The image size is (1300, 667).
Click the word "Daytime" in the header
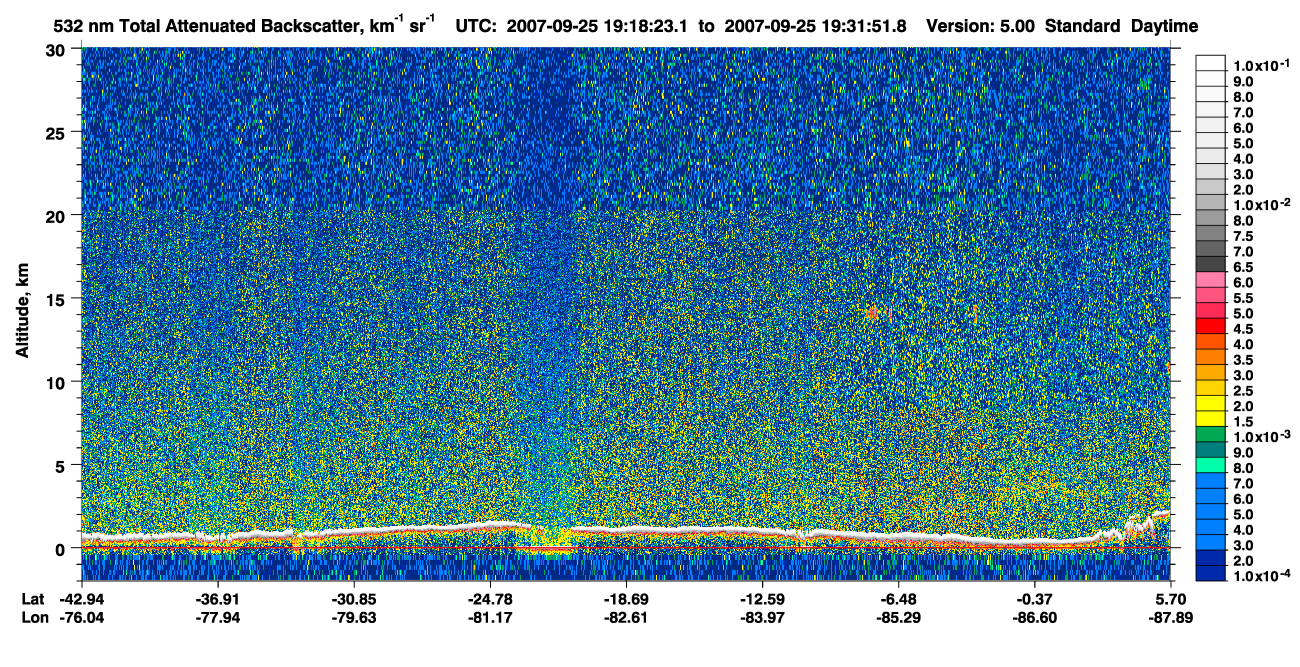tap(1165, 26)
